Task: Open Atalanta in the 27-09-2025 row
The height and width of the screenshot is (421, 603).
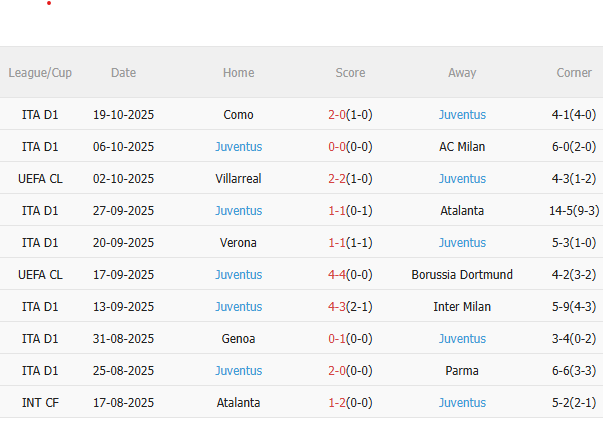Action: tap(462, 211)
